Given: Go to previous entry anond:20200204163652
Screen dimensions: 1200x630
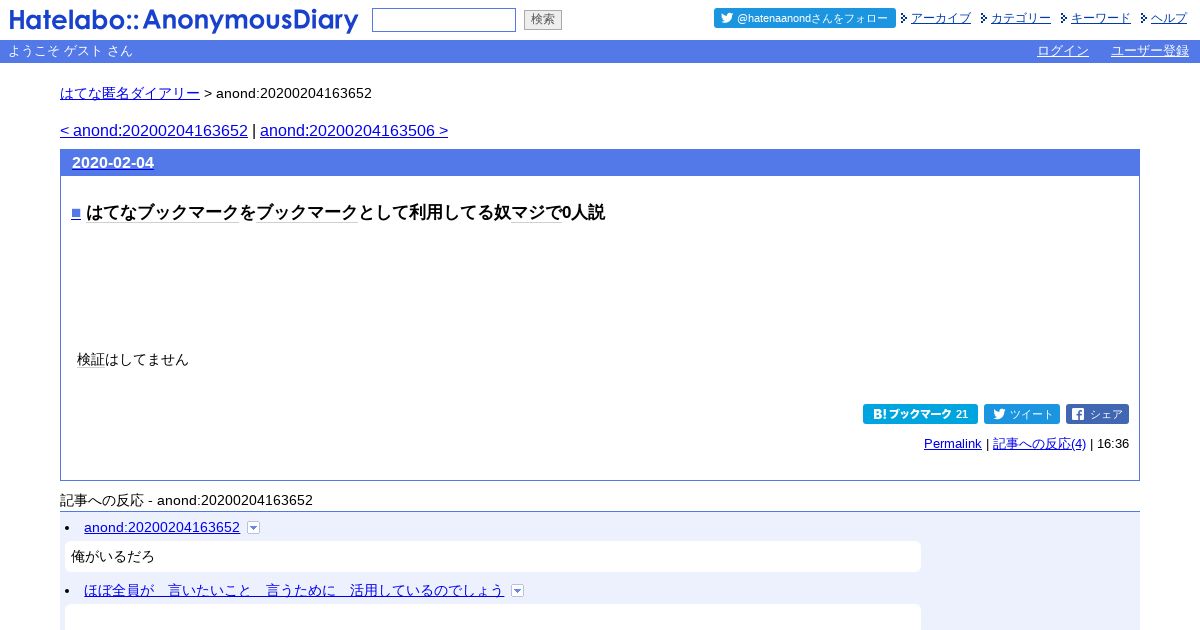Looking at the screenshot, I should (x=154, y=131).
